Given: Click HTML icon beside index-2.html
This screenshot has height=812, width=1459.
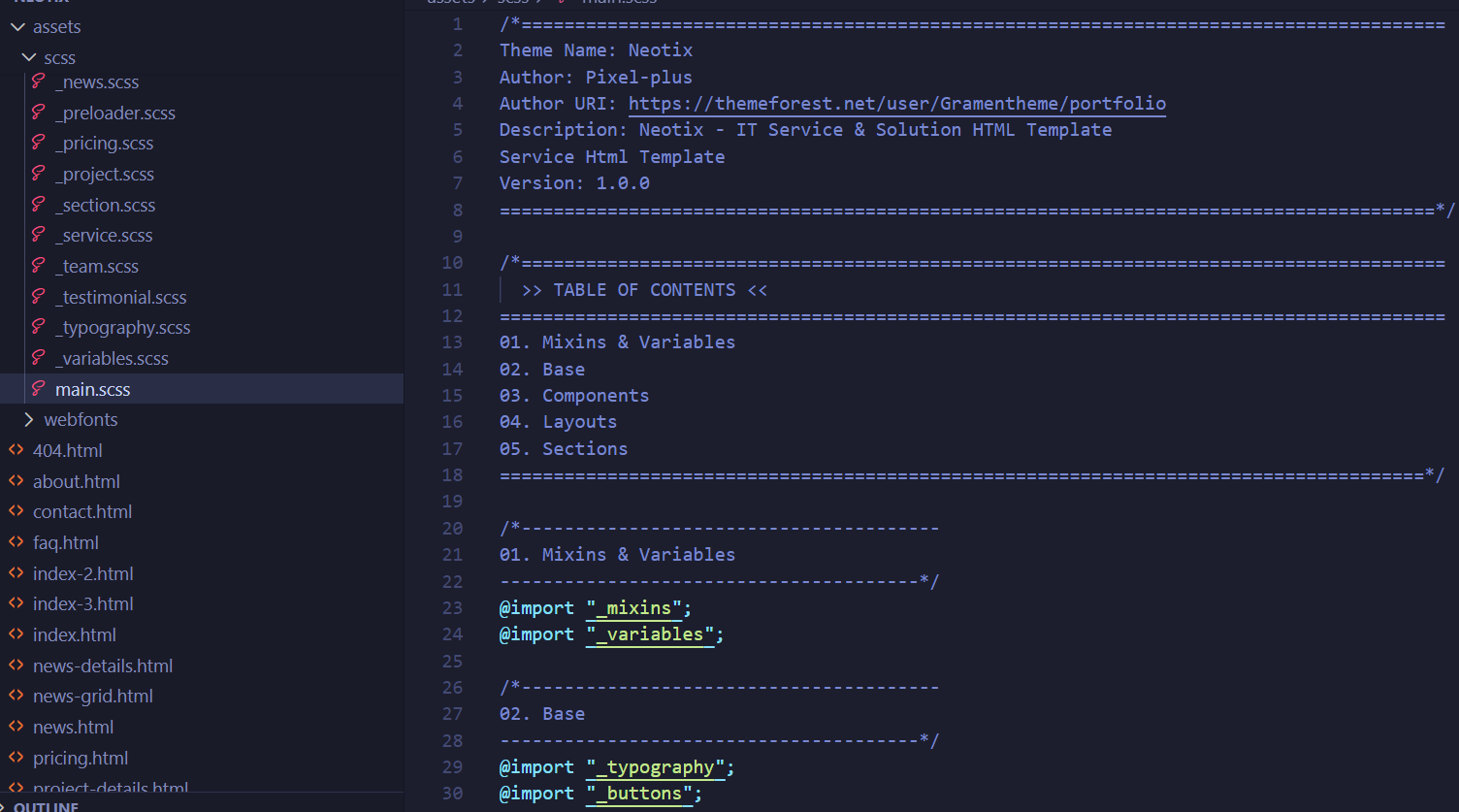Looking at the screenshot, I should [16, 573].
